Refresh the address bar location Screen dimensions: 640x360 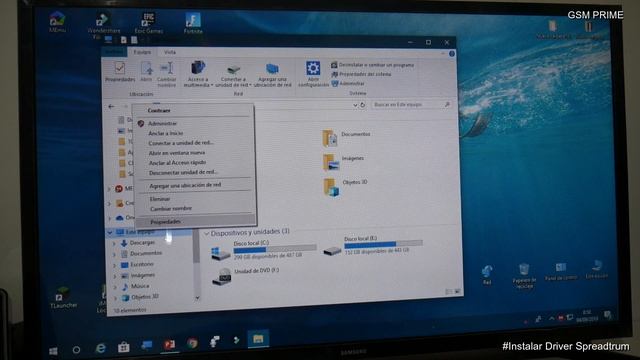[362, 105]
